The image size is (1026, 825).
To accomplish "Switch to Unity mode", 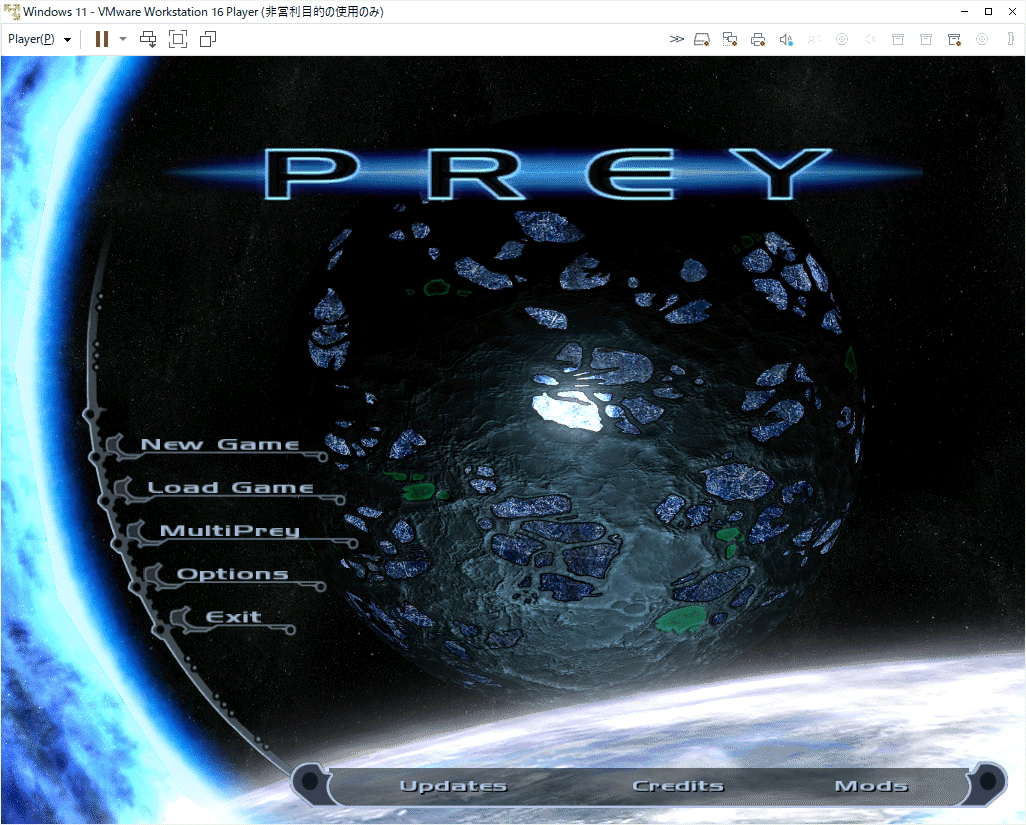I will 208,39.
